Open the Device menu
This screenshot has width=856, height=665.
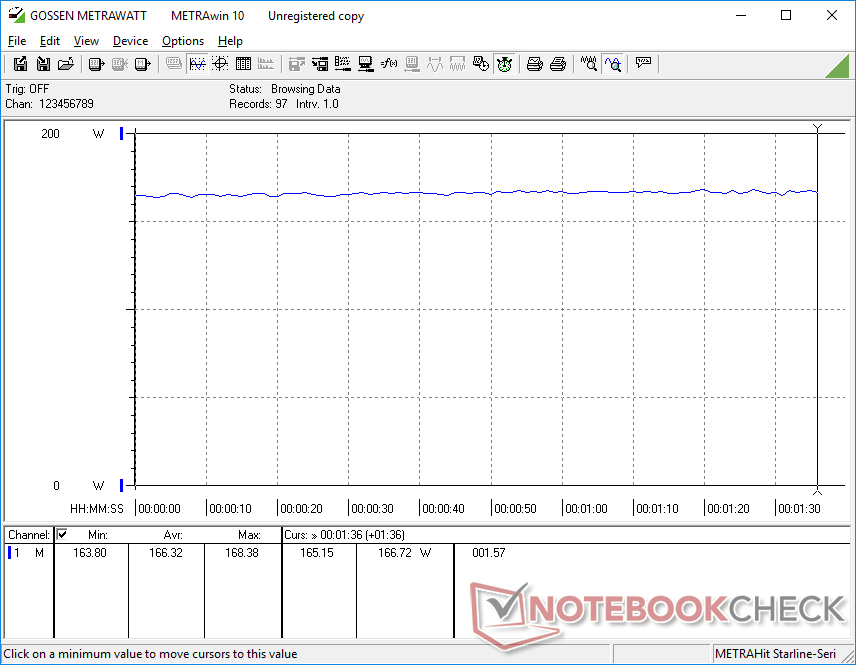[x=130, y=41]
